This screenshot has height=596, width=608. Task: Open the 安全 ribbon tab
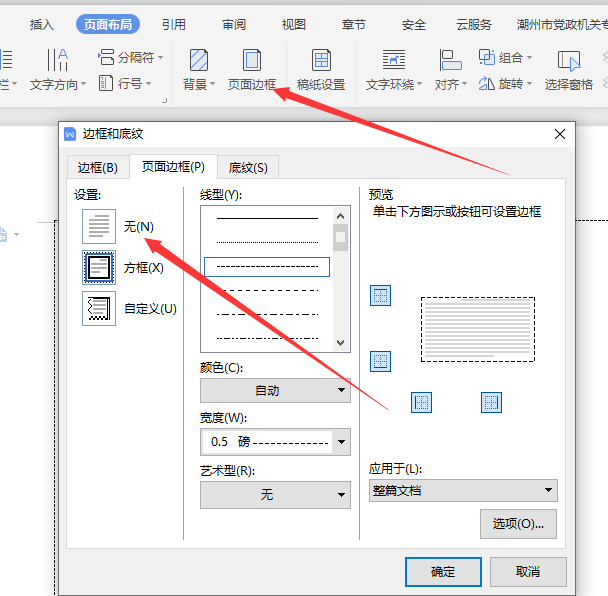[414, 25]
